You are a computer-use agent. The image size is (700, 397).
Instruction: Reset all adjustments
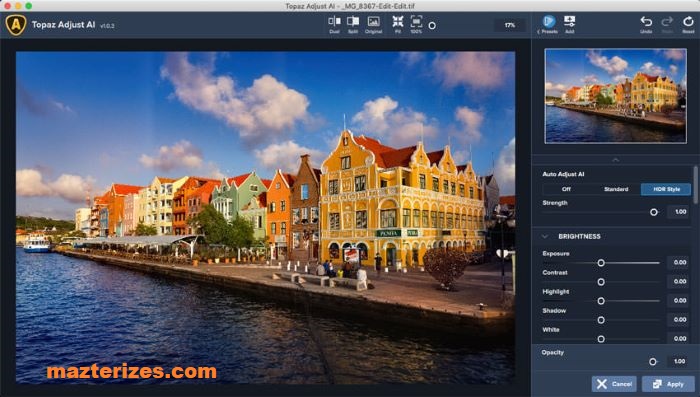pyautogui.click(x=688, y=25)
